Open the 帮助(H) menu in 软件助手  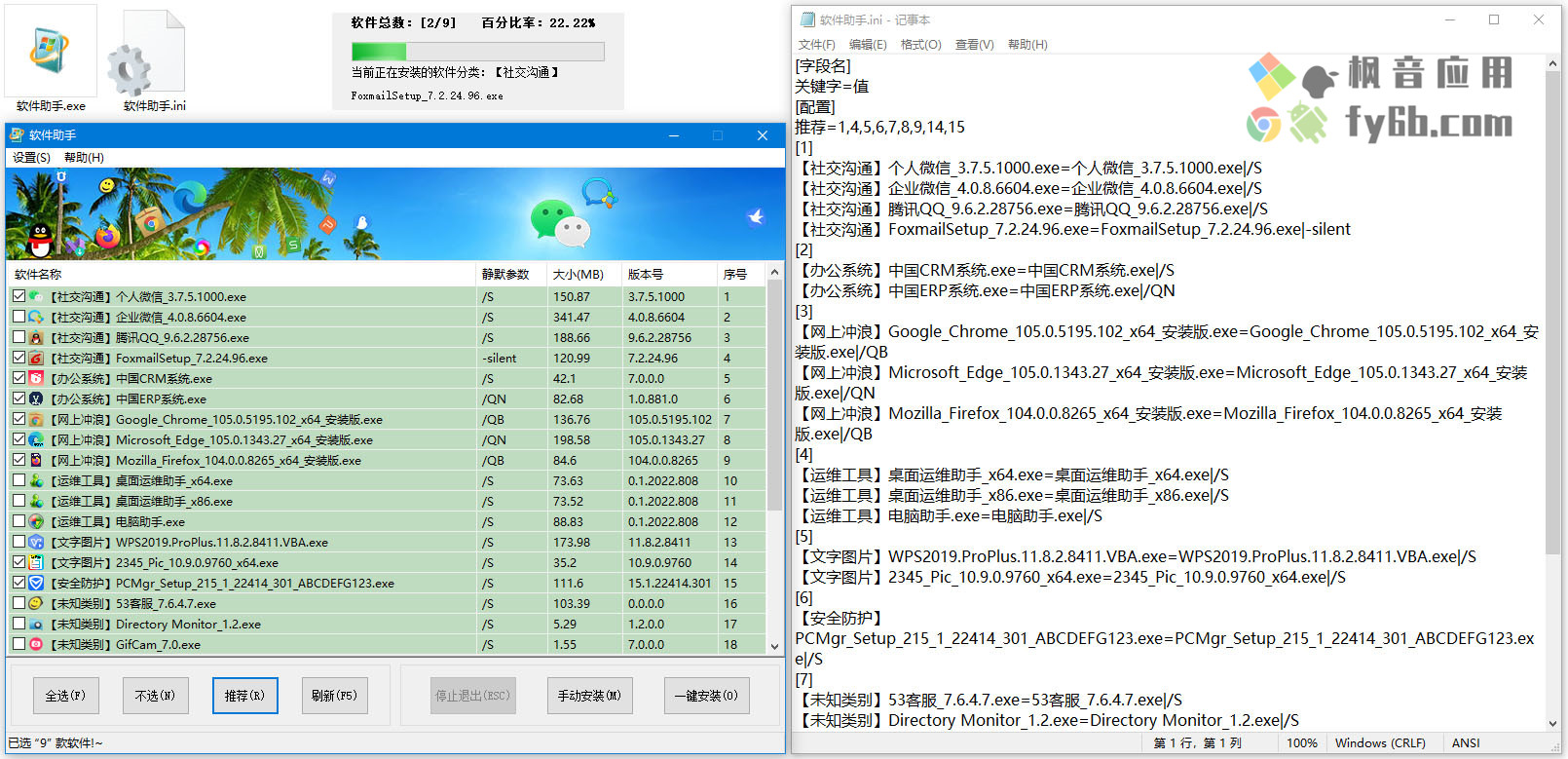tap(84, 157)
